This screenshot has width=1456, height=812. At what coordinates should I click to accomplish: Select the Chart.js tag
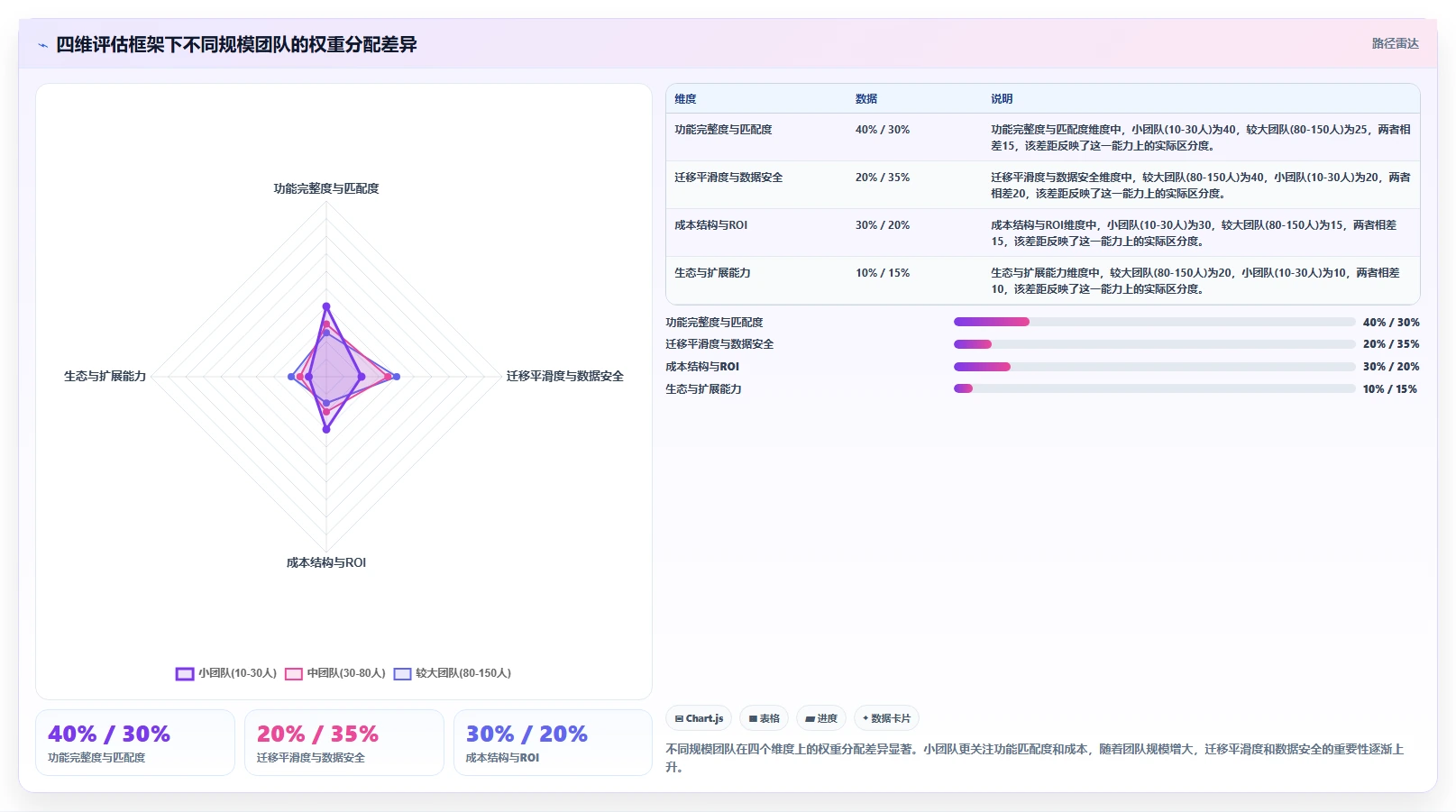point(699,718)
